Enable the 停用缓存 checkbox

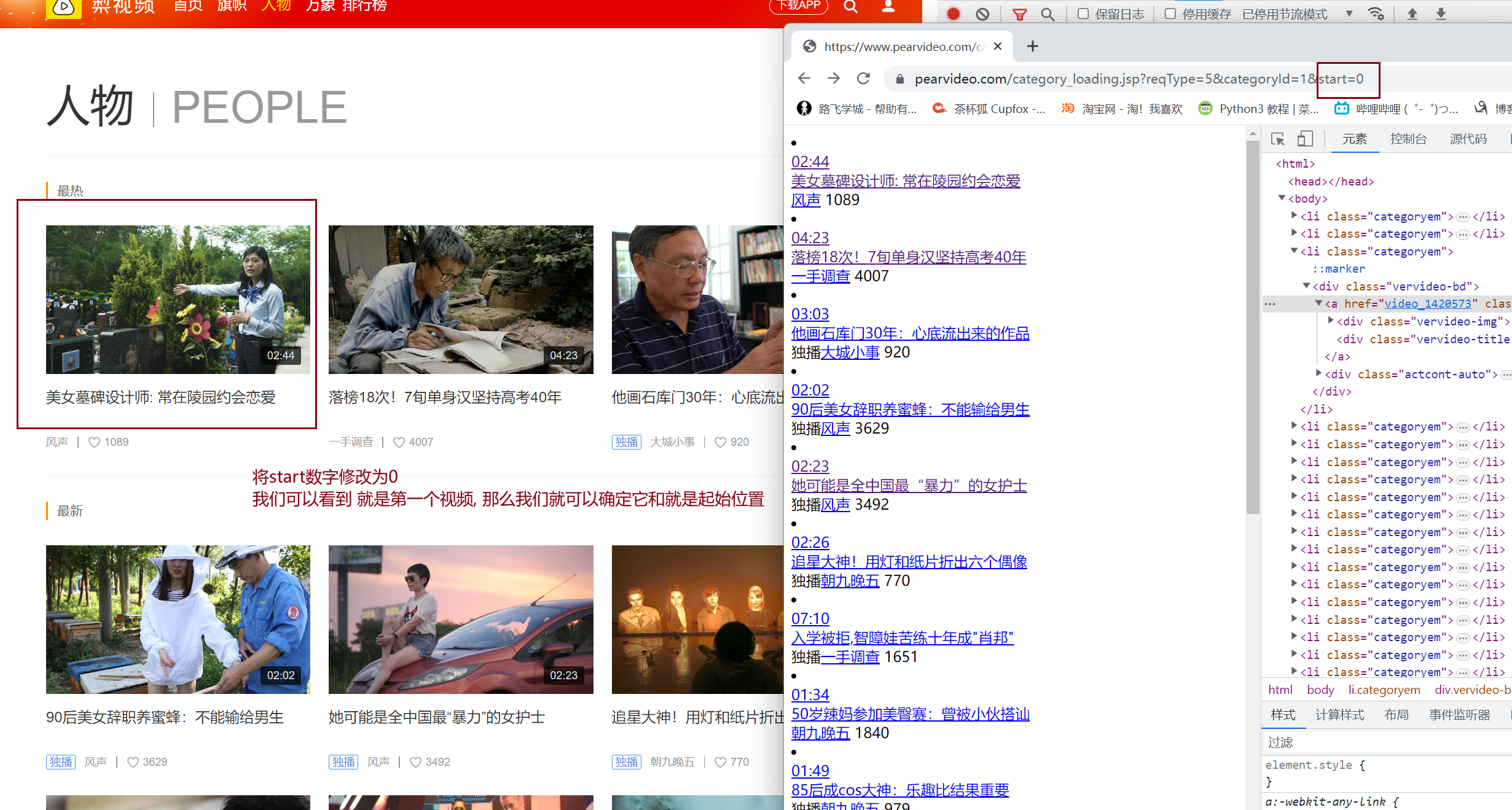[1170, 14]
